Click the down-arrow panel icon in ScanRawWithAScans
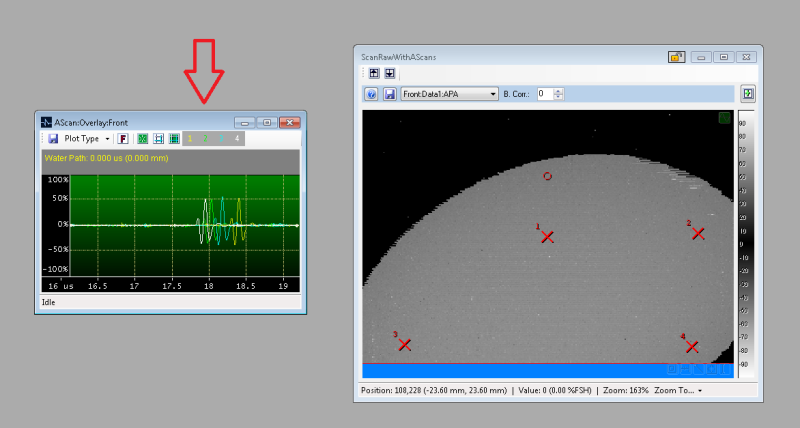The image size is (800, 428). click(390, 73)
